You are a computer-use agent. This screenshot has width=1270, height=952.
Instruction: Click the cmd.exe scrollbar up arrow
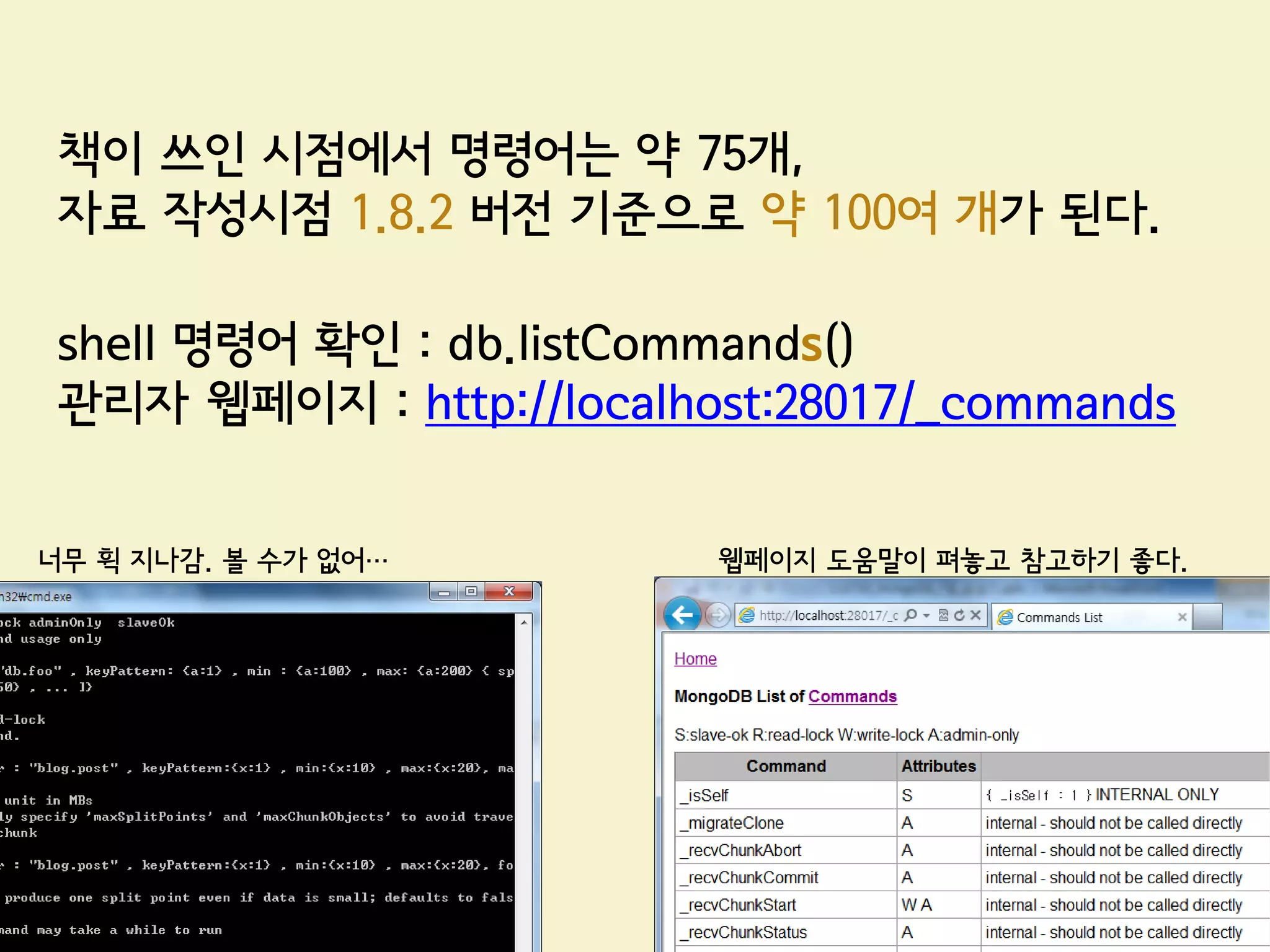tap(524, 622)
